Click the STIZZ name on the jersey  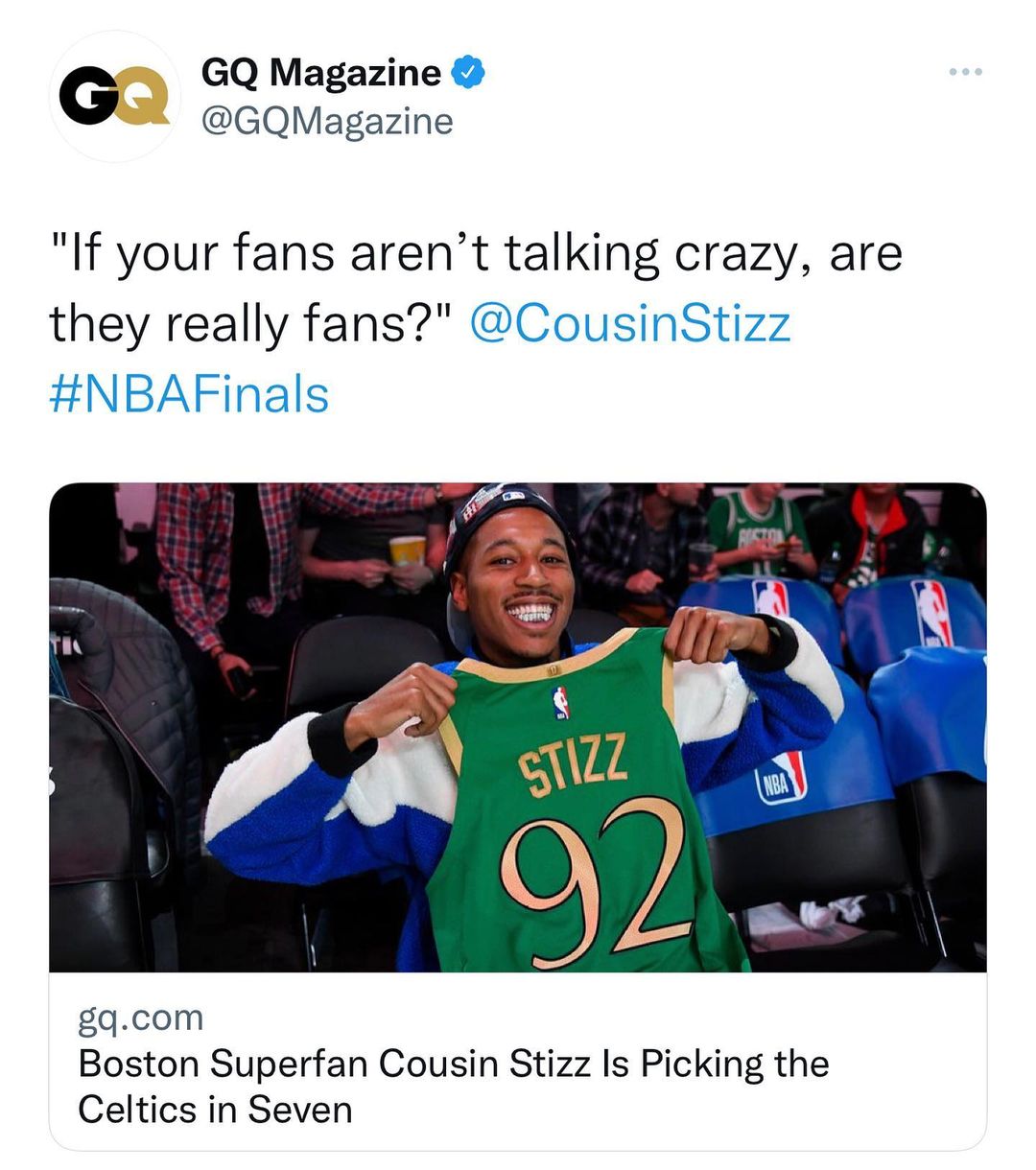click(573, 764)
